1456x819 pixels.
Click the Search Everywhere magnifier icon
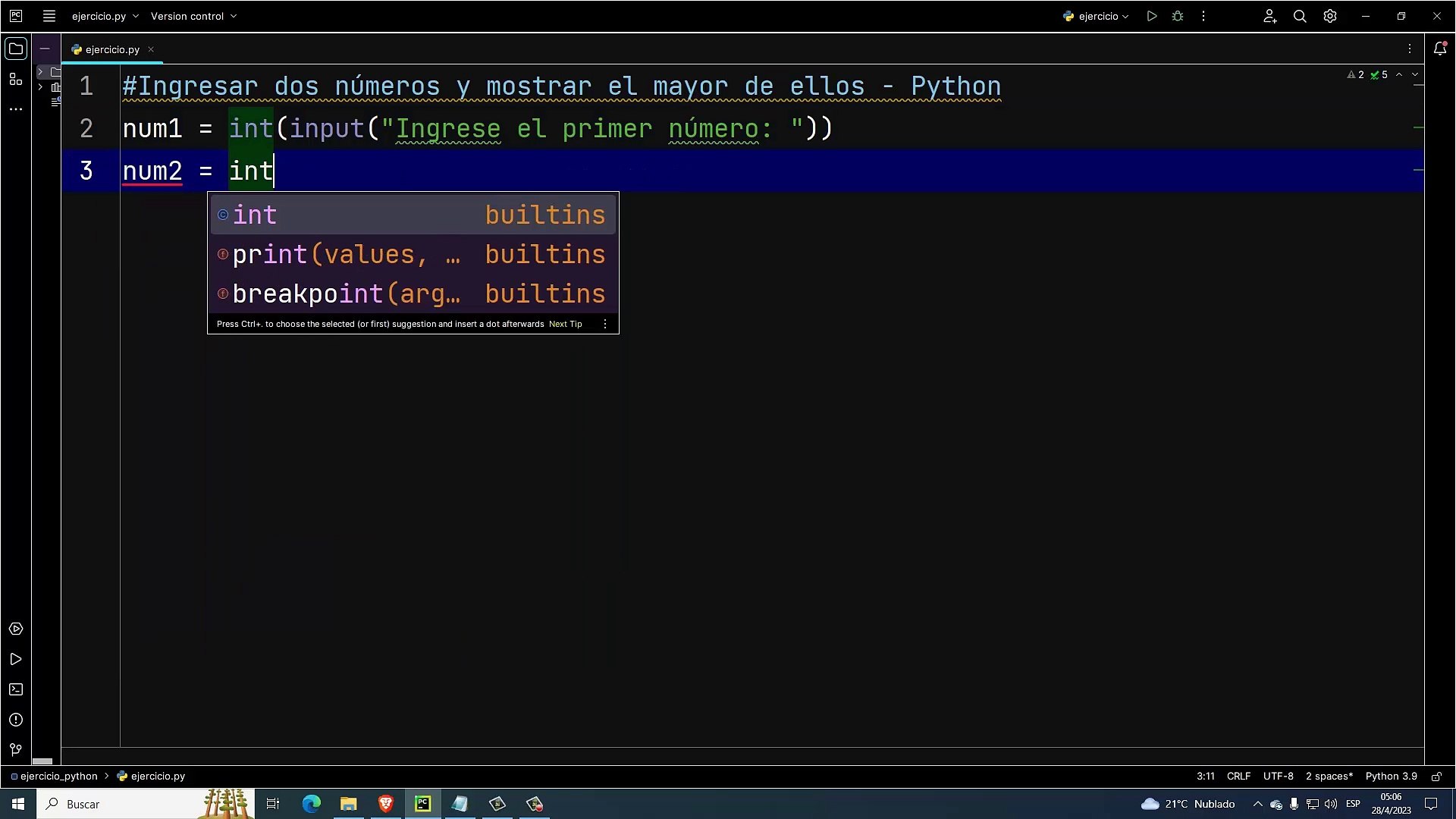(1299, 16)
